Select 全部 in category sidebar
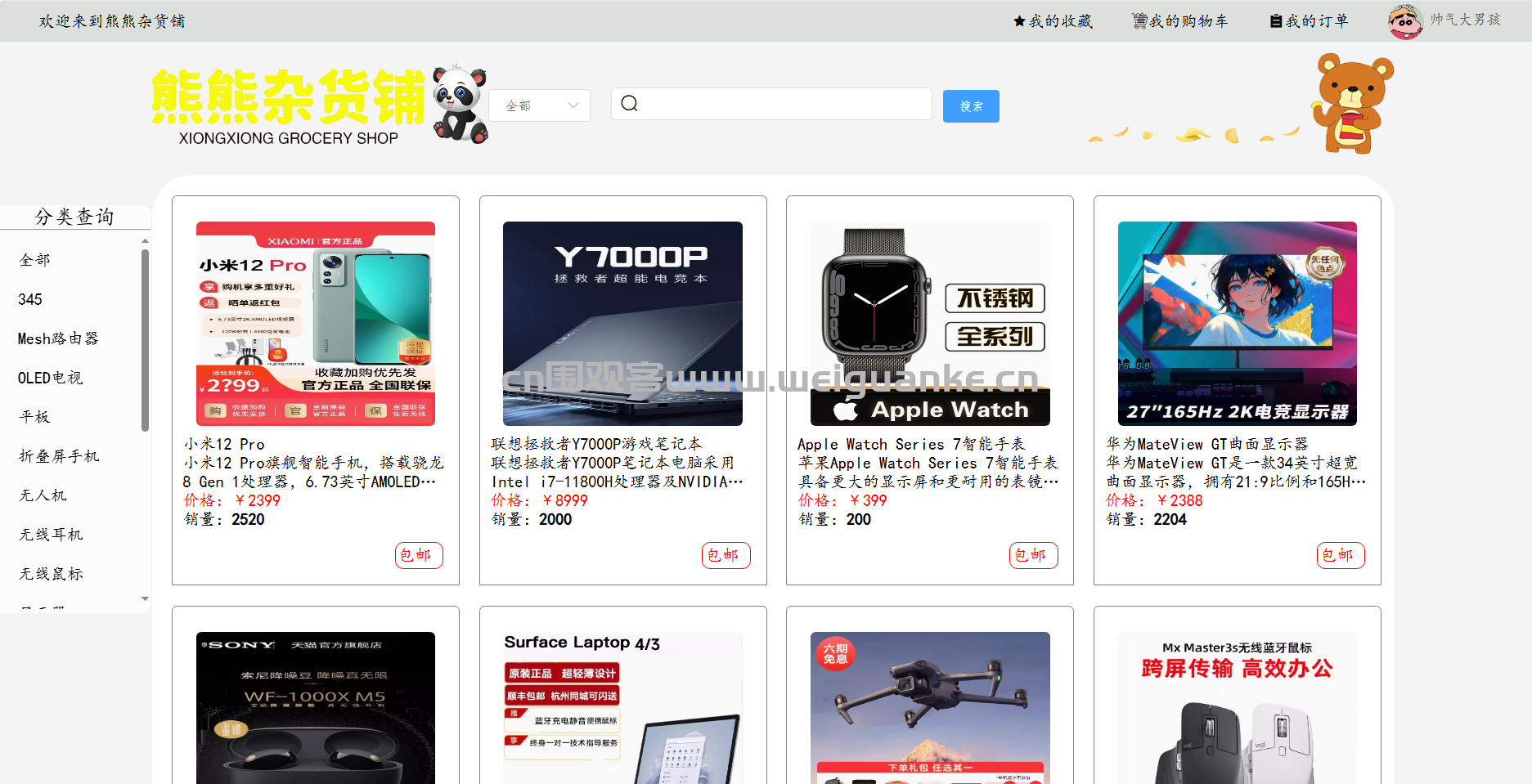1532x784 pixels. (35, 260)
